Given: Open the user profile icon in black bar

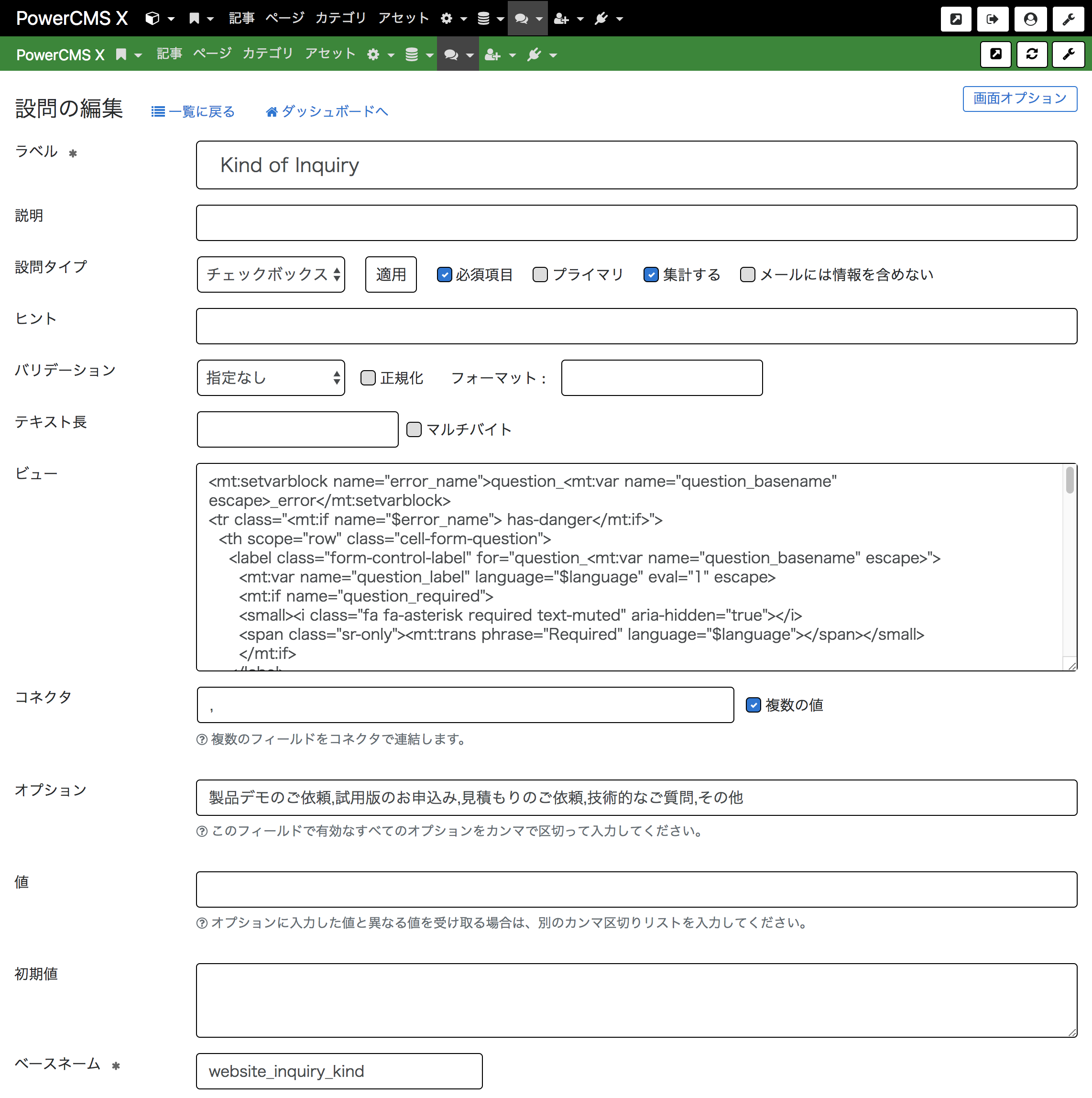Looking at the screenshot, I should click(1030, 19).
